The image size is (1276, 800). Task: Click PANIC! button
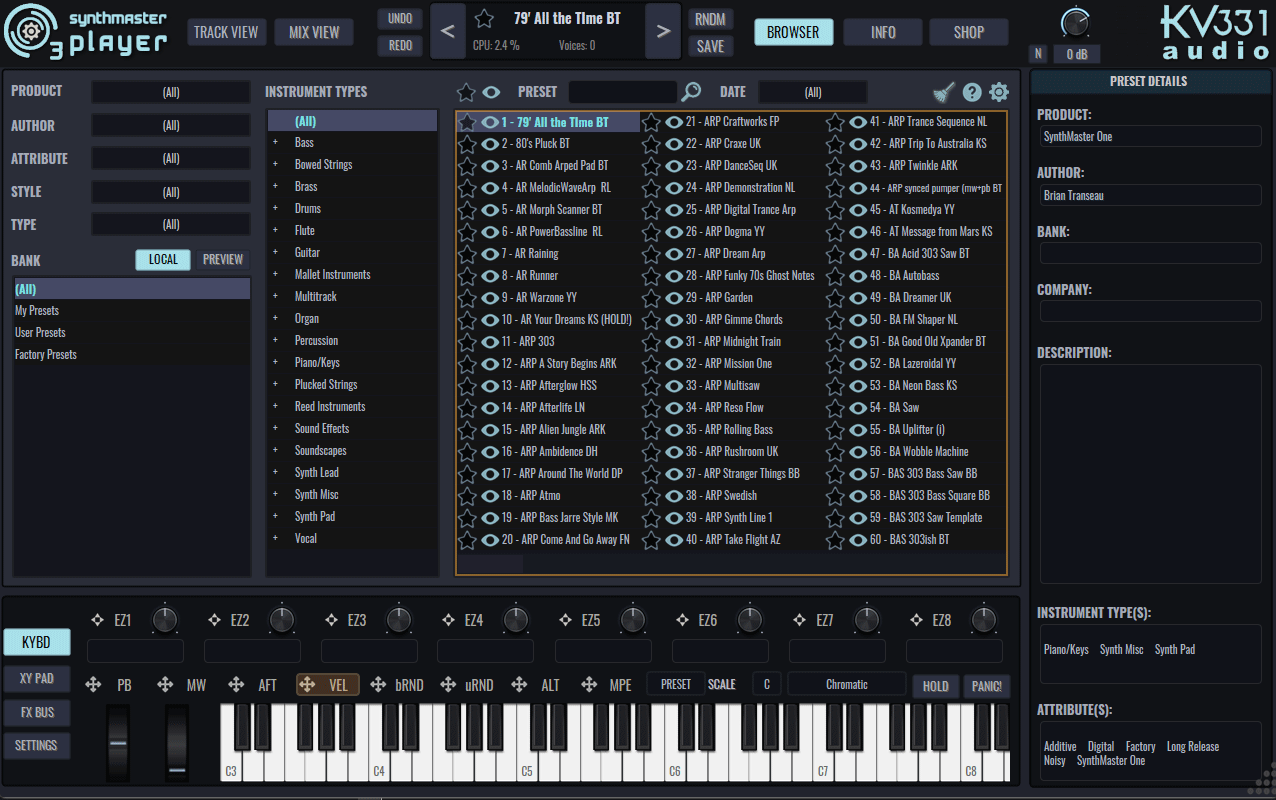point(987,686)
